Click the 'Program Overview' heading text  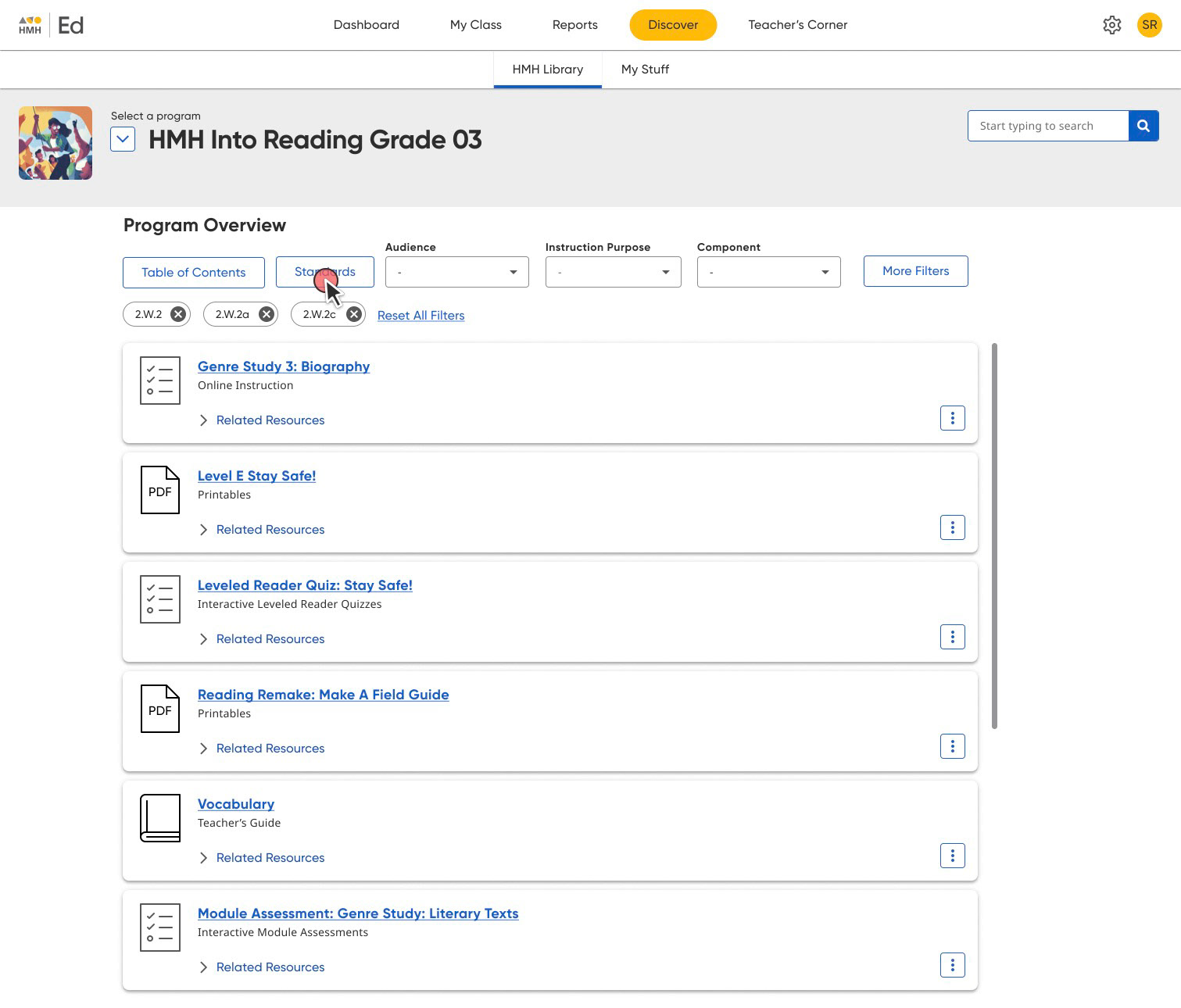[205, 225]
